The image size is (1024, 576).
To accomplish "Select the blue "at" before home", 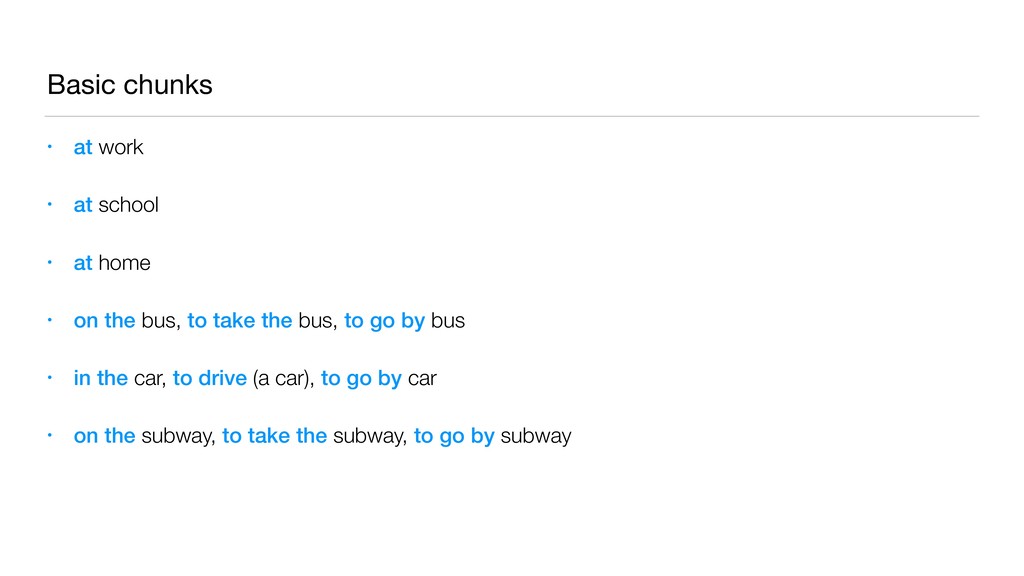I will [x=83, y=263].
